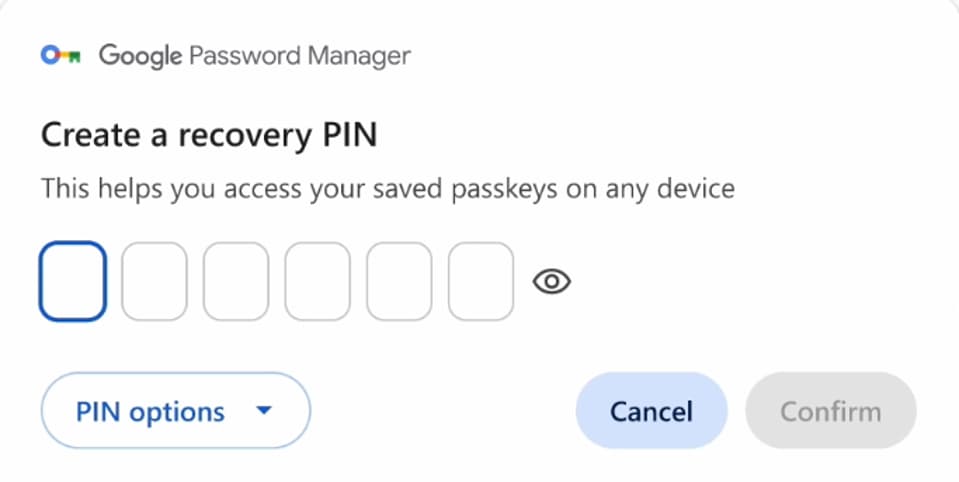The image size is (959, 482).
Task: Click the third PIN digit box
Action: [236, 281]
